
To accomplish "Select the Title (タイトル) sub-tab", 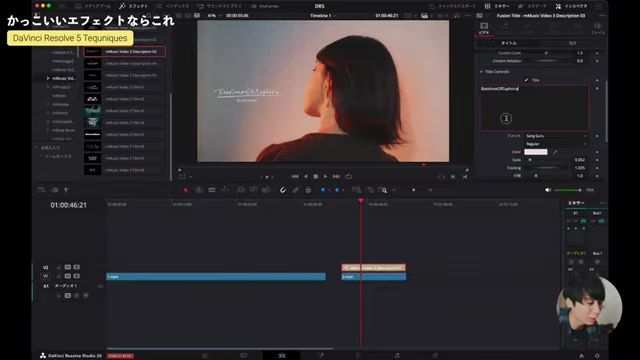I will [509, 43].
